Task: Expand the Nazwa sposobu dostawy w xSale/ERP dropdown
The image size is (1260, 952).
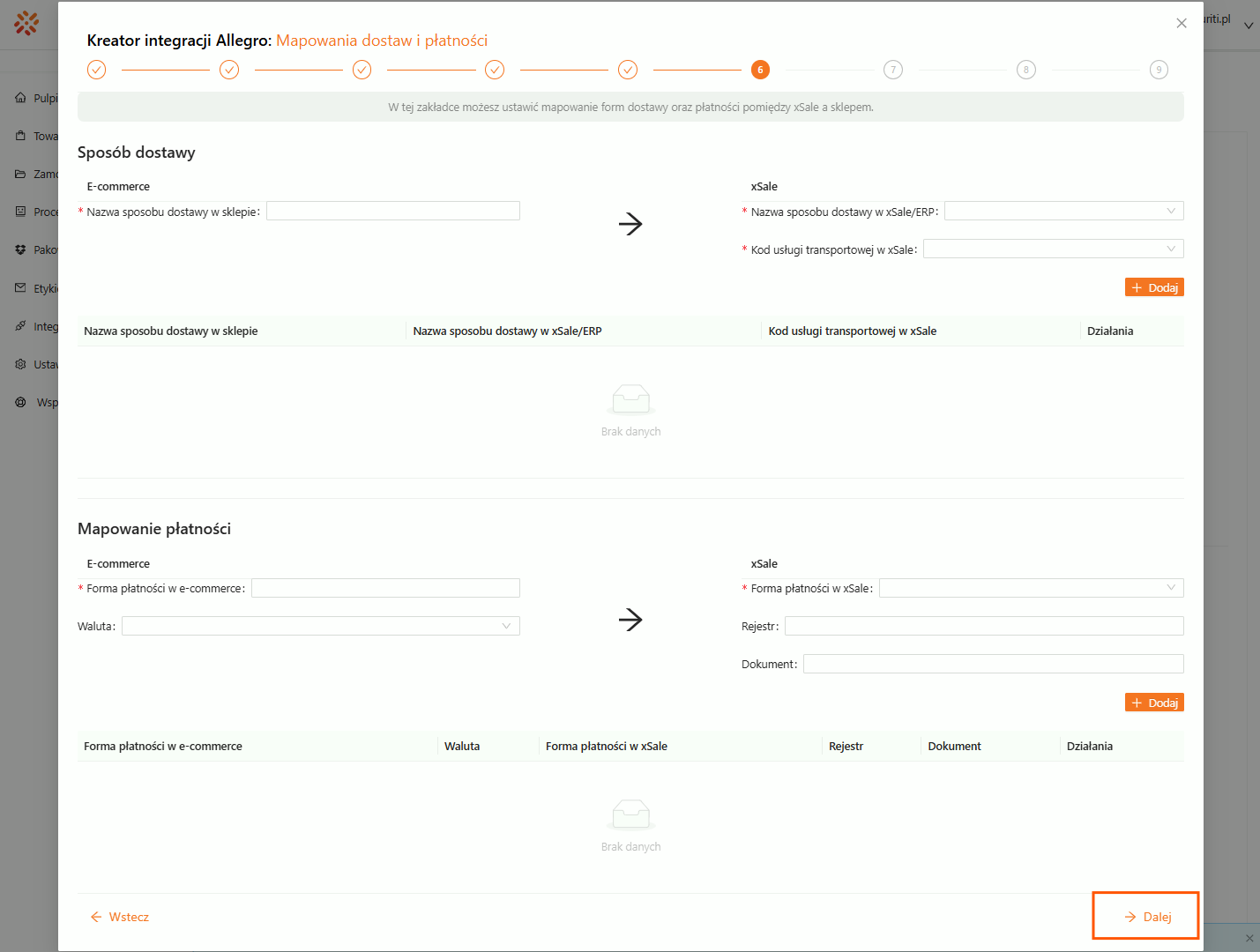Action: [1063, 211]
